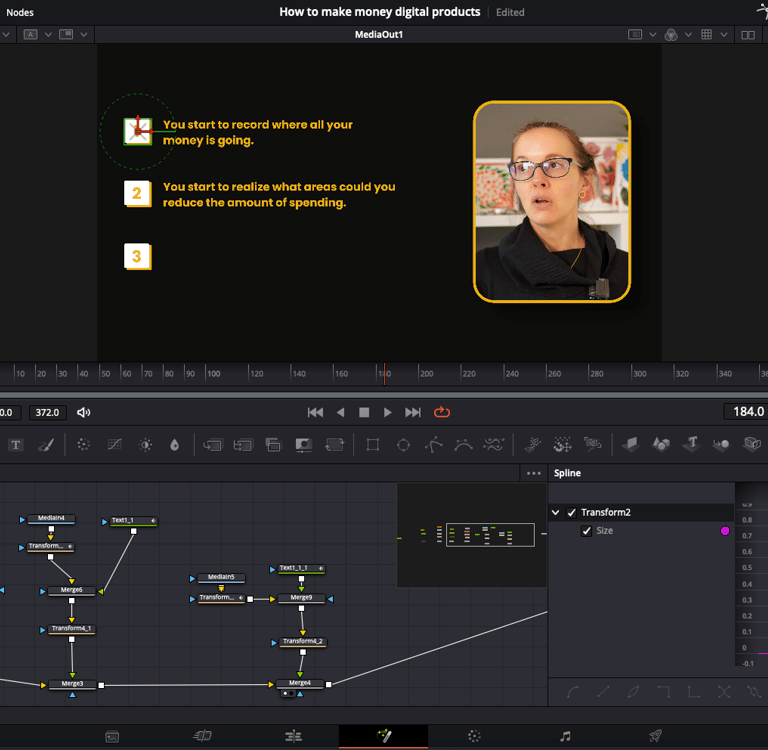
Task: Open the viewer color channel dropdown
Action: [688, 35]
